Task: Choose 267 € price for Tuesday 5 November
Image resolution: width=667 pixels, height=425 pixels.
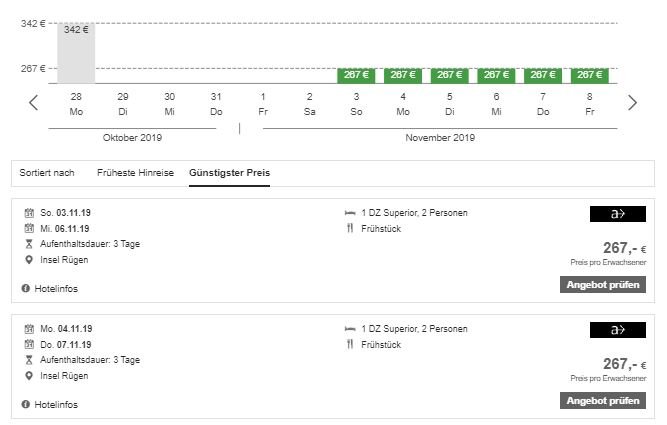Action: 450,75
